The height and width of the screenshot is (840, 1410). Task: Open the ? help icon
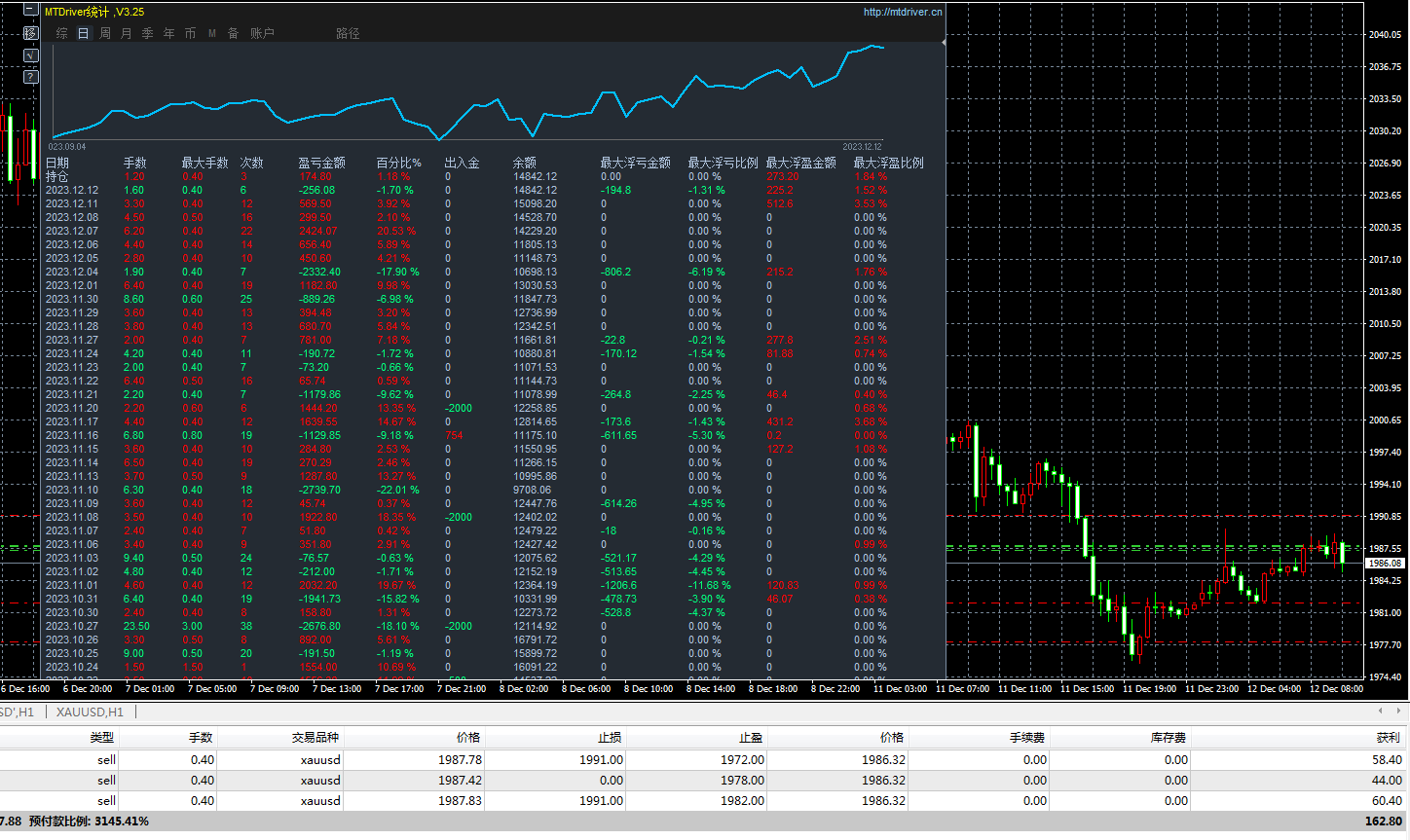[x=30, y=76]
